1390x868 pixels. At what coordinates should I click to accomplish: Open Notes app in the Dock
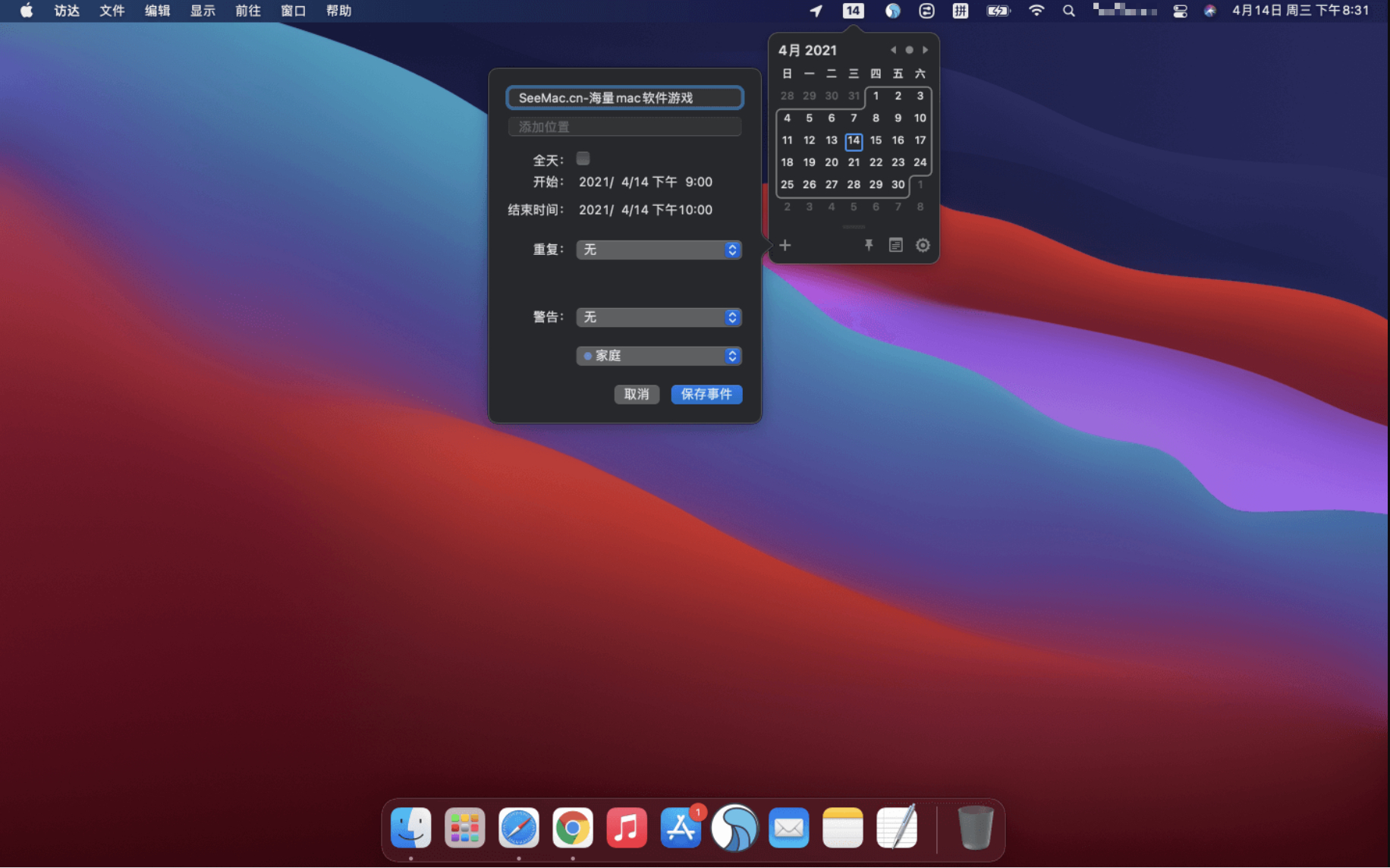click(x=842, y=827)
